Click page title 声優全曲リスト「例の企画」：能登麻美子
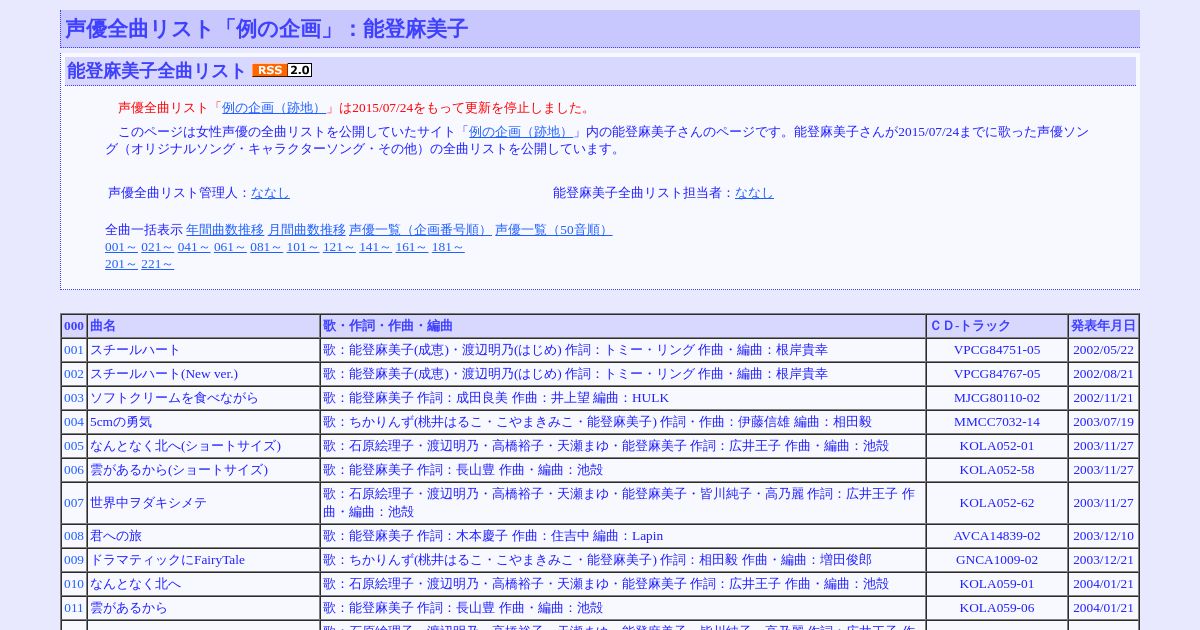Screen dimensions: 1200x630 click(x=266, y=29)
